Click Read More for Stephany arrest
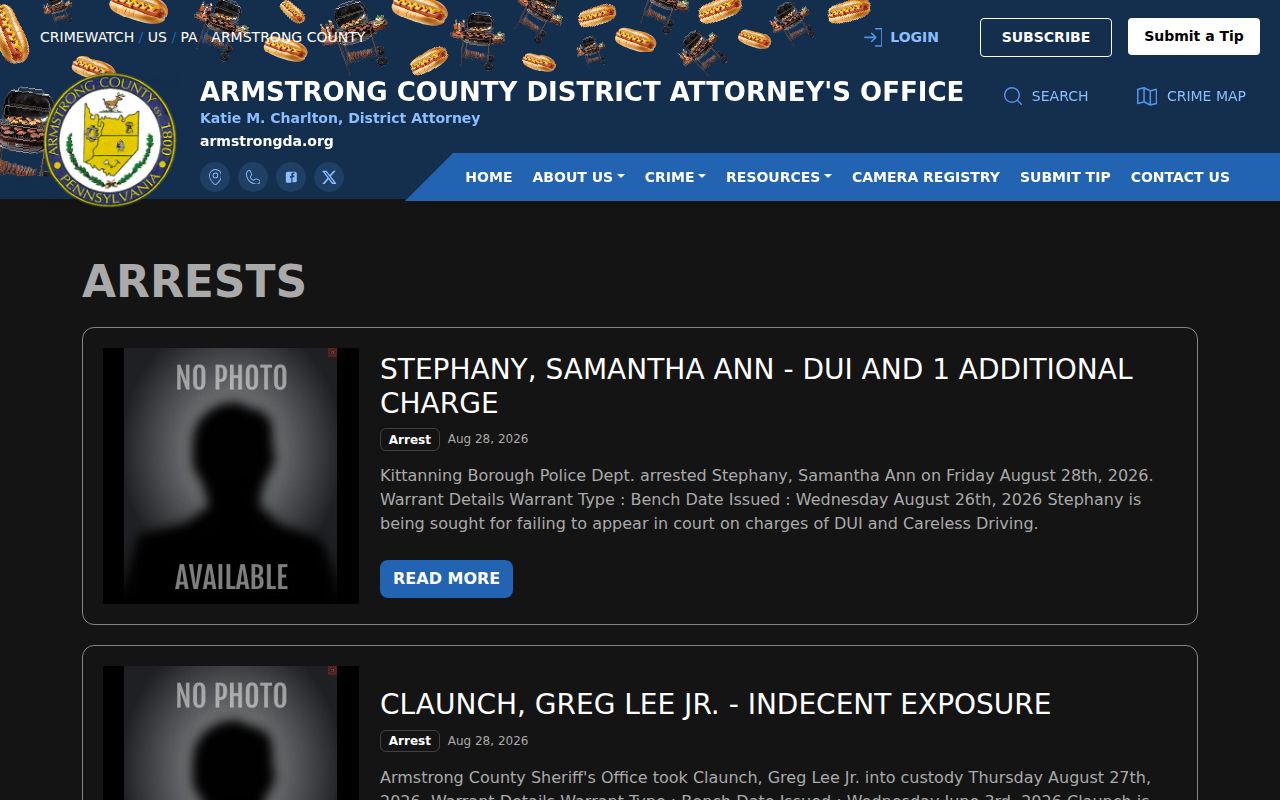This screenshot has width=1280, height=800. point(446,579)
